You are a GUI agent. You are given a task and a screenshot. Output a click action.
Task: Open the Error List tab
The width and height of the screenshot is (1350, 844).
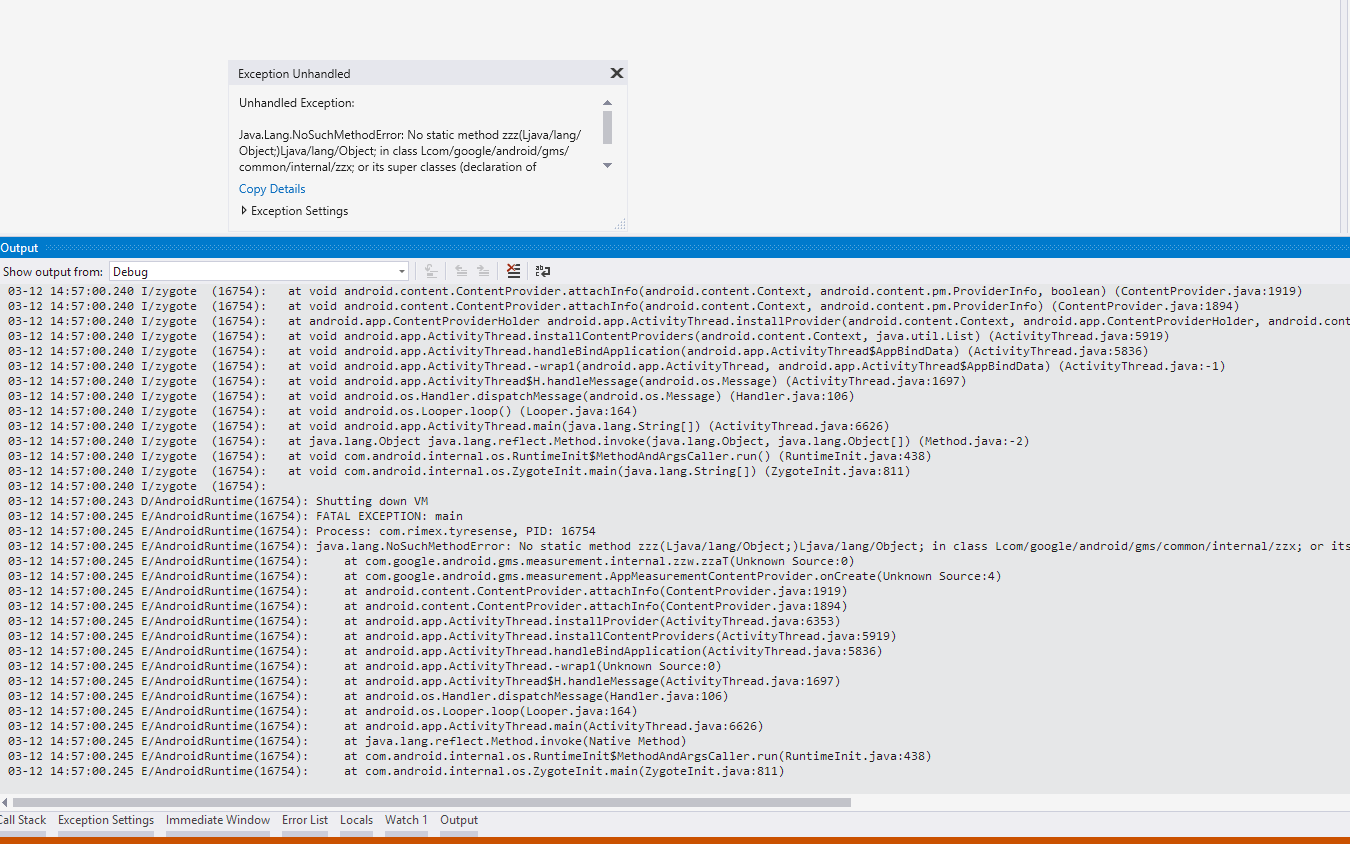(305, 820)
